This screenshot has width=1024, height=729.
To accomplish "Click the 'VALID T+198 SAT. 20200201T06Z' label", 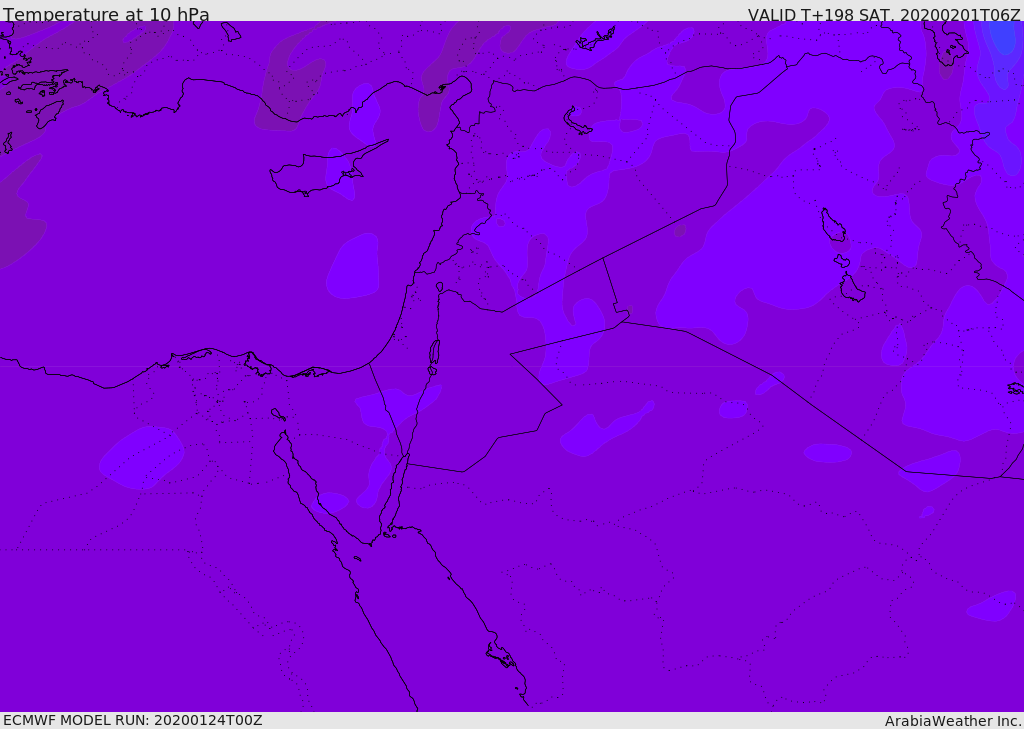I will click(884, 14).
